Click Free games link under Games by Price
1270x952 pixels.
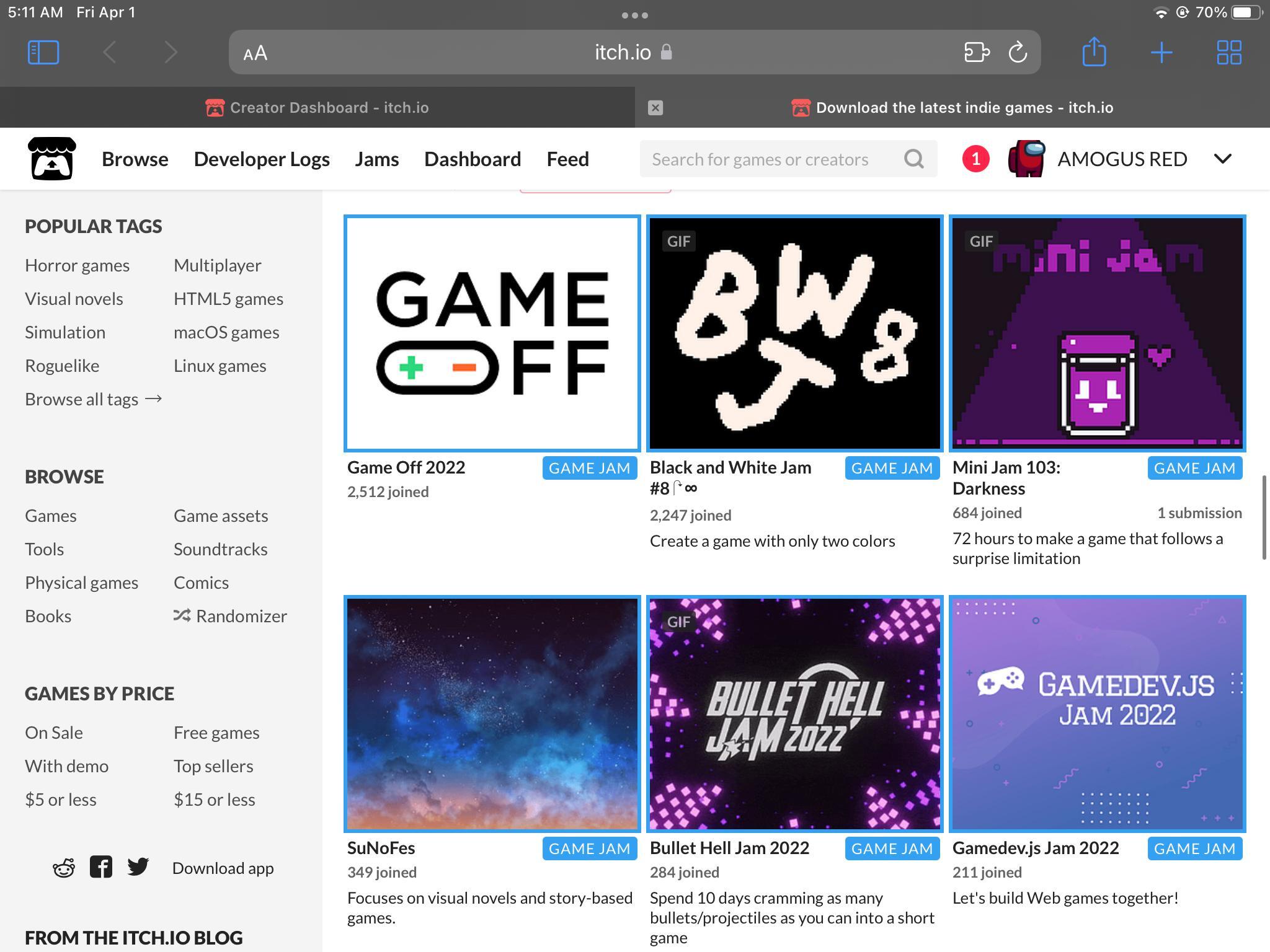pyautogui.click(x=215, y=732)
